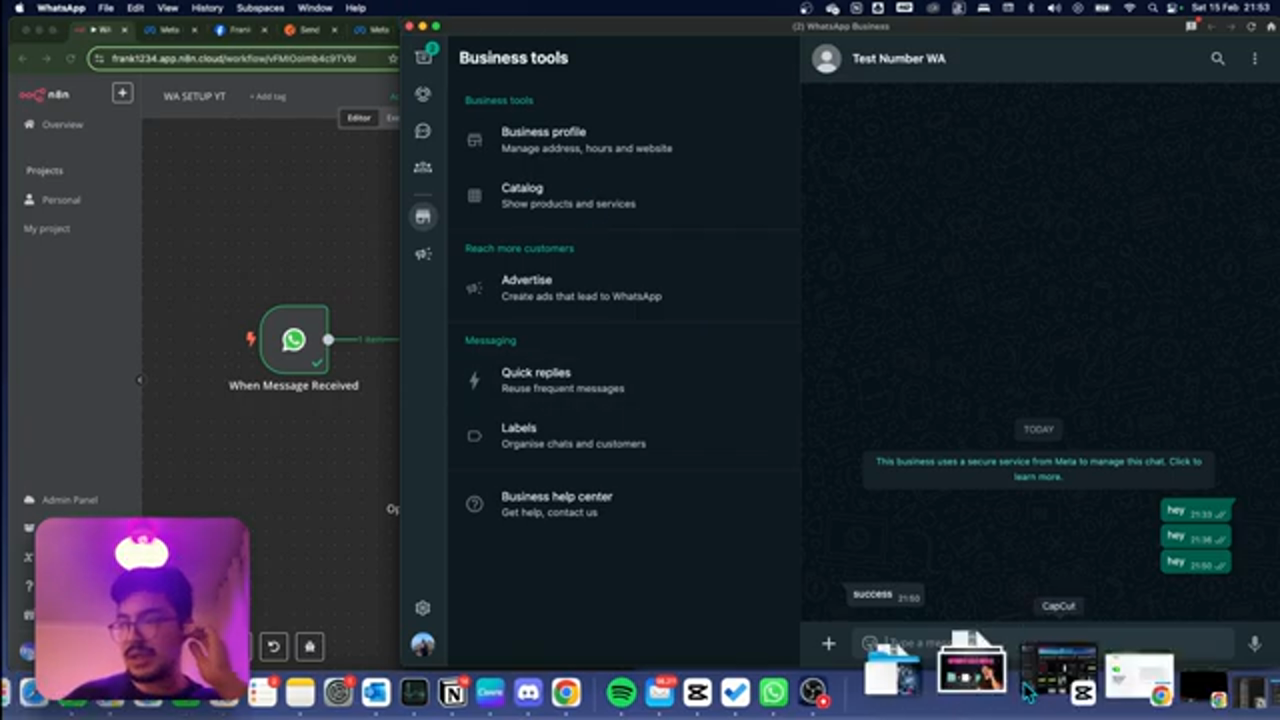1280x720 pixels.
Task: Click the reload icon in WhatsApp title bar
Action: [1250, 27]
